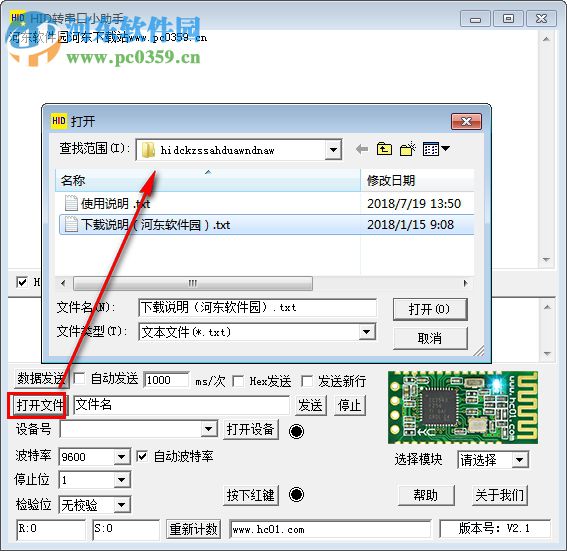Image resolution: width=567 pixels, height=551 pixels.
Task: Click the icon of 下载说明 file
Action: 71,225
